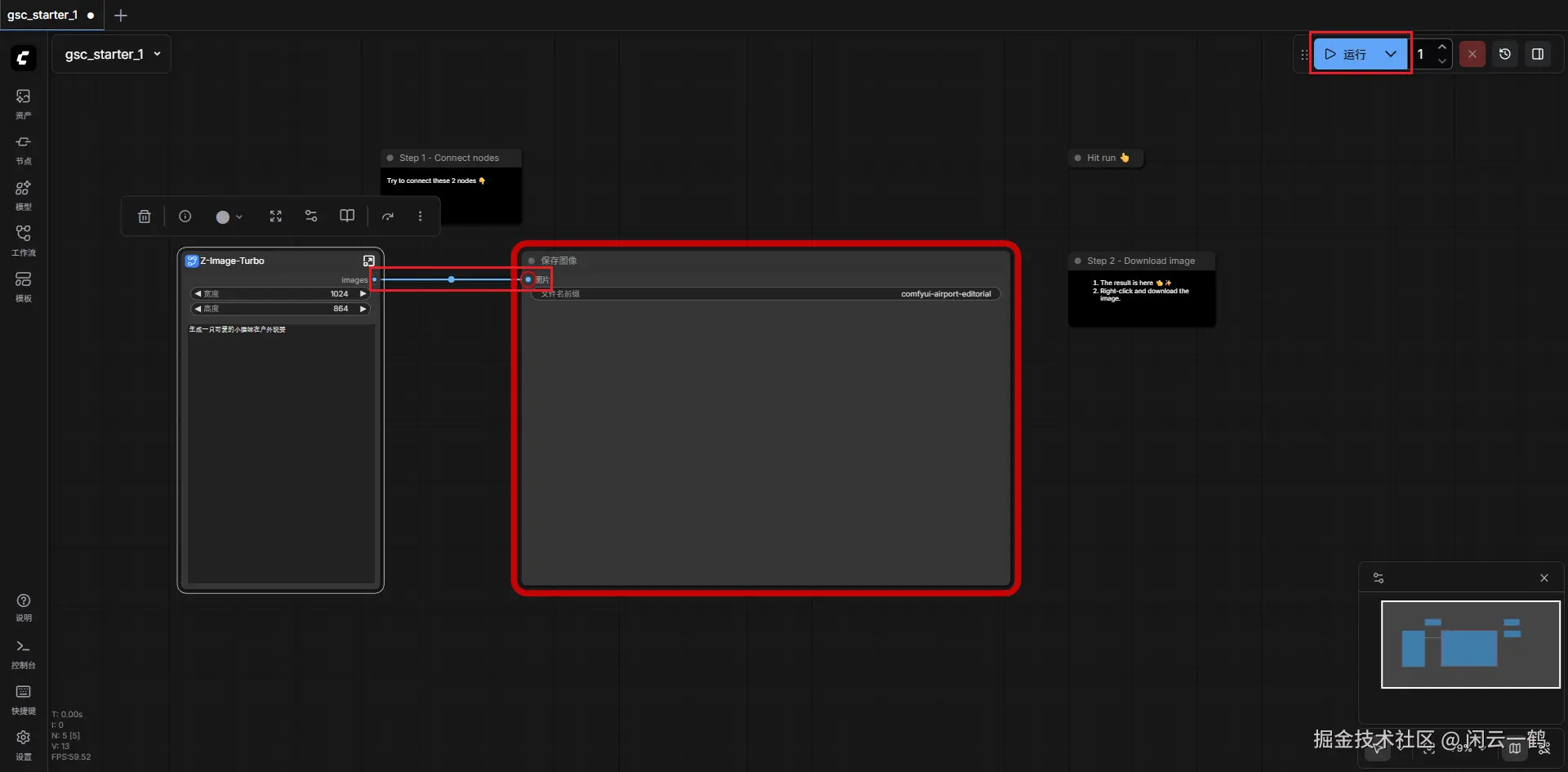The width and height of the screenshot is (1568, 772).
Task: Open the minimap settings sliders icon
Action: 1379,578
